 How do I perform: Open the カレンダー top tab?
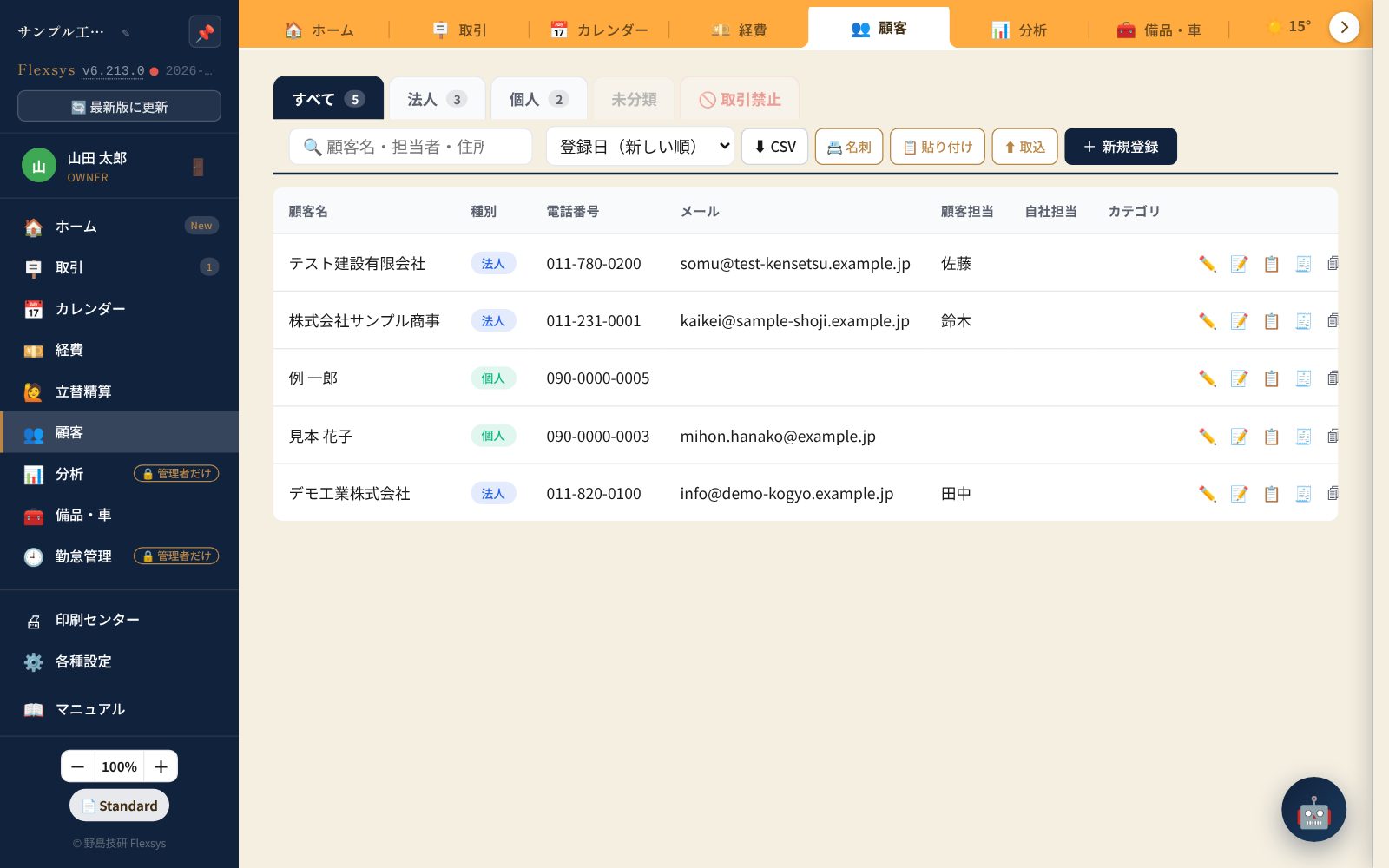[599, 30]
